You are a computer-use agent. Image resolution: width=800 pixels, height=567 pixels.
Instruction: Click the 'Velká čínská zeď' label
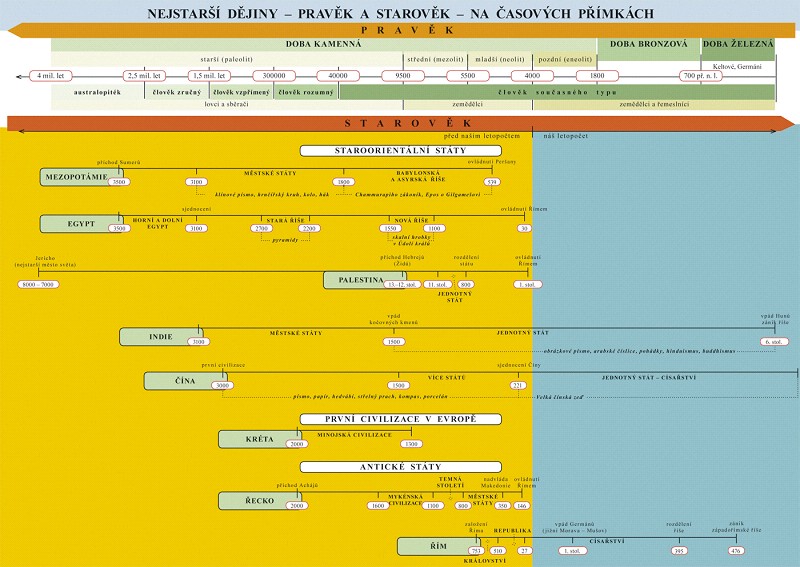[x=560, y=397]
